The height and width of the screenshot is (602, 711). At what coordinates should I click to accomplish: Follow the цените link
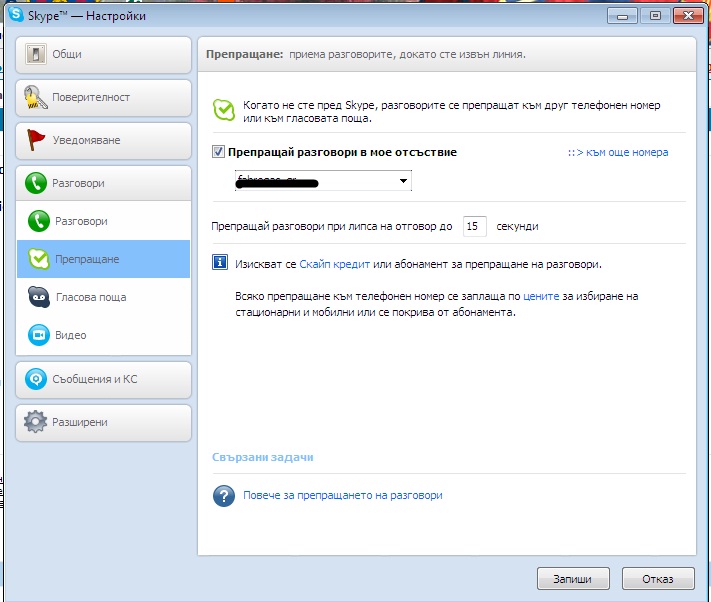(x=541, y=296)
